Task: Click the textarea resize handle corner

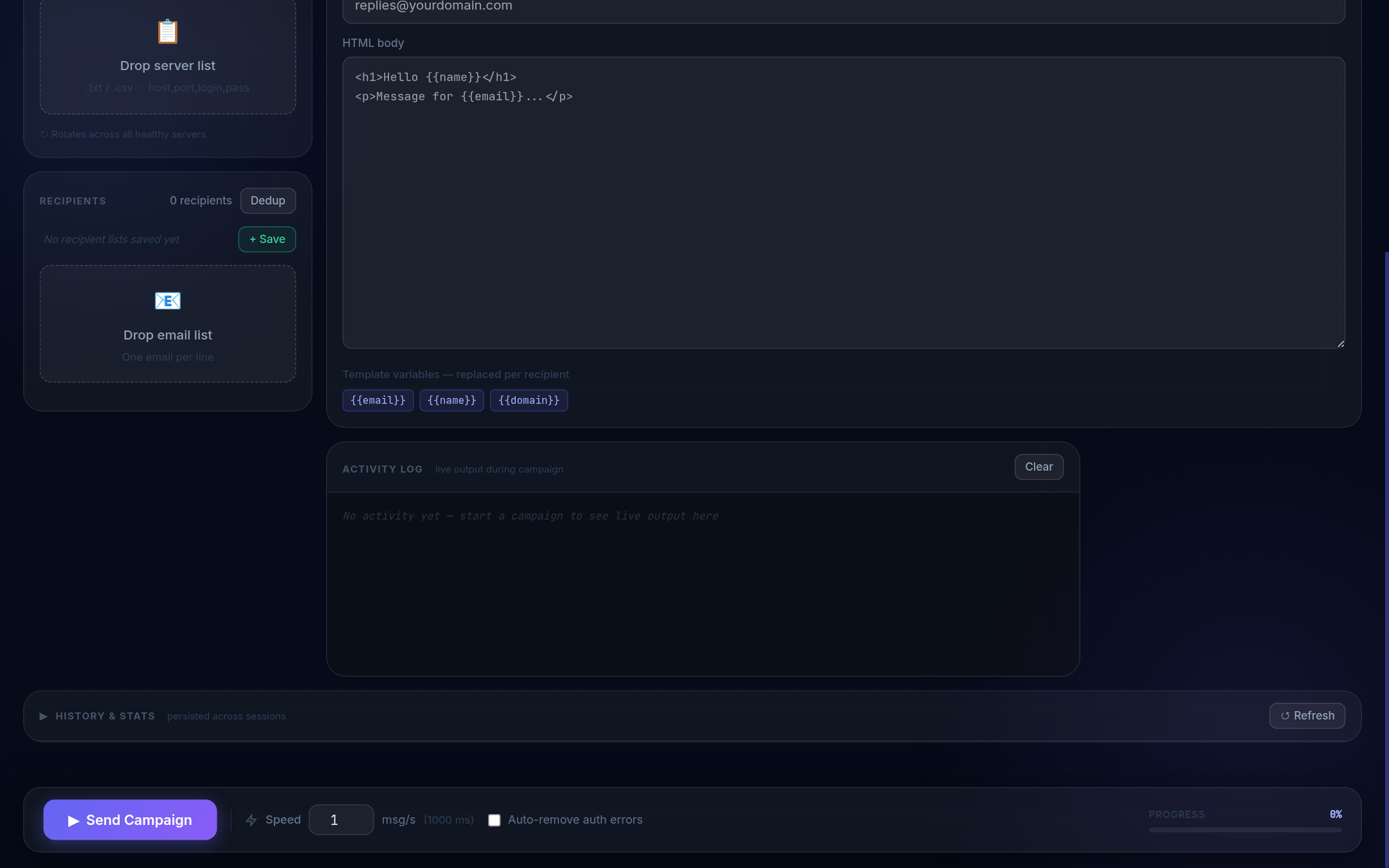Action: (x=1340, y=344)
